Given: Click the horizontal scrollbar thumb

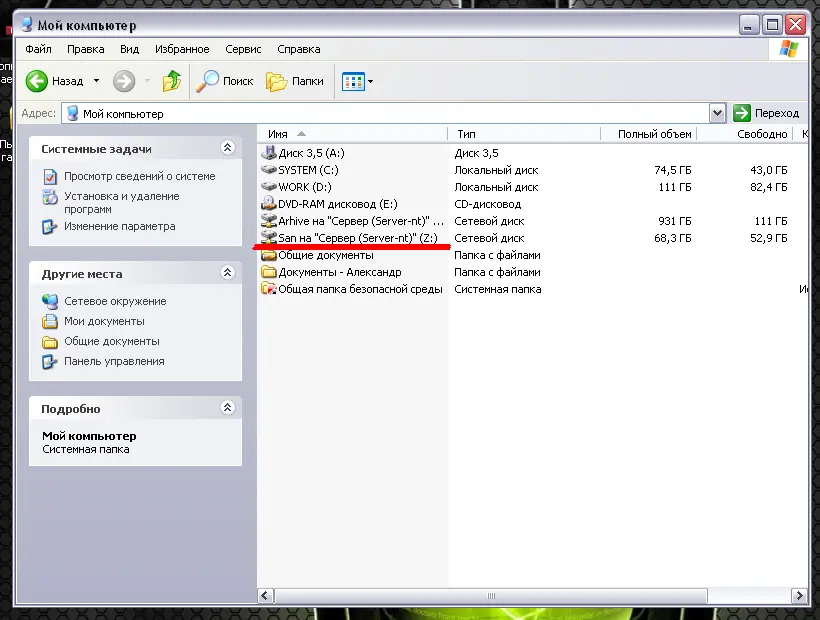Looking at the screenshot, I should pyautogui.click(x=491, y=595).
